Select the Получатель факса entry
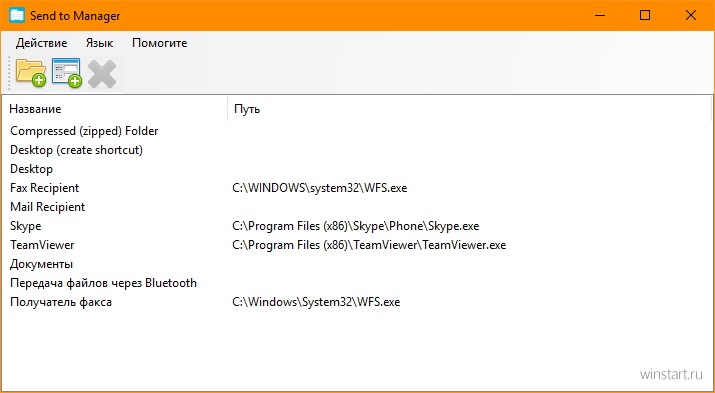This screenshot has height=393, width=715. pos(61,302)
